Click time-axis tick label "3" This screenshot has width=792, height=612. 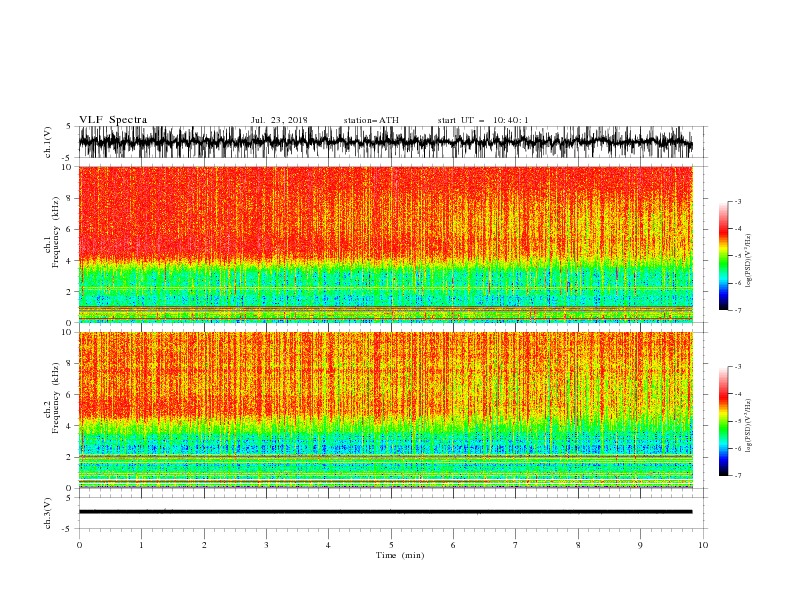point(266,545)
